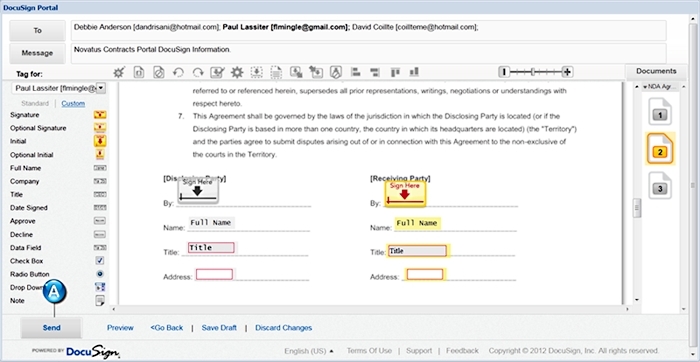The width and height of the screenshot is (700, 362).
Task: Select the Note tag icon
Action: (100, 301)
